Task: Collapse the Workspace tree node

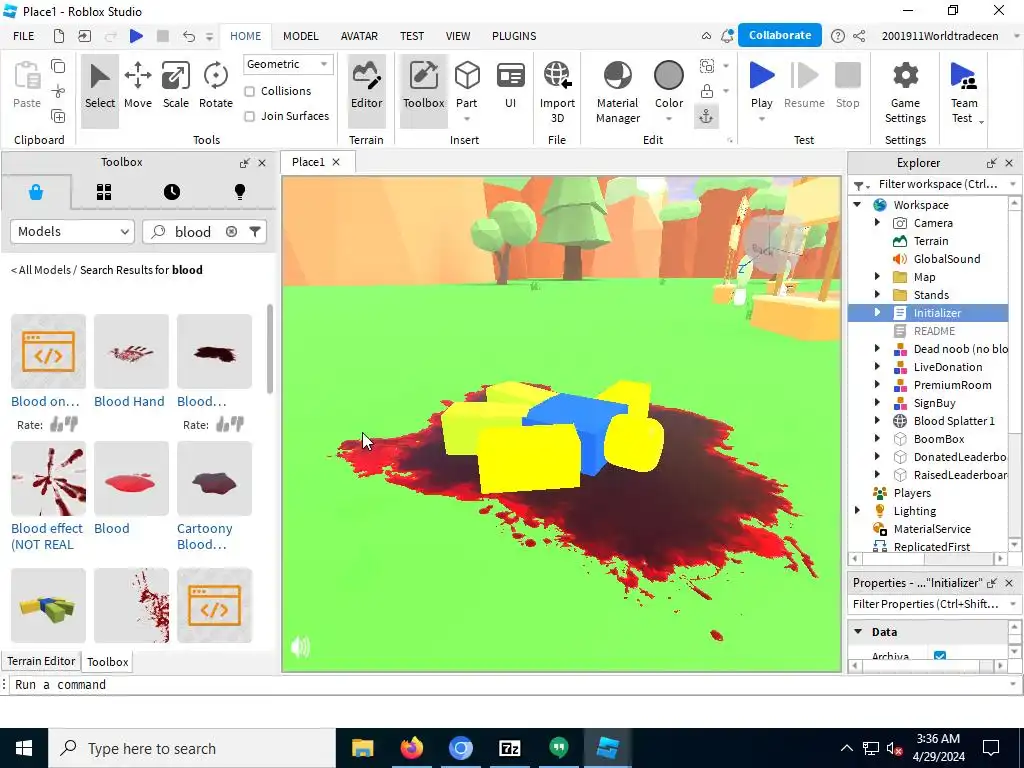Action: (857, 205)
